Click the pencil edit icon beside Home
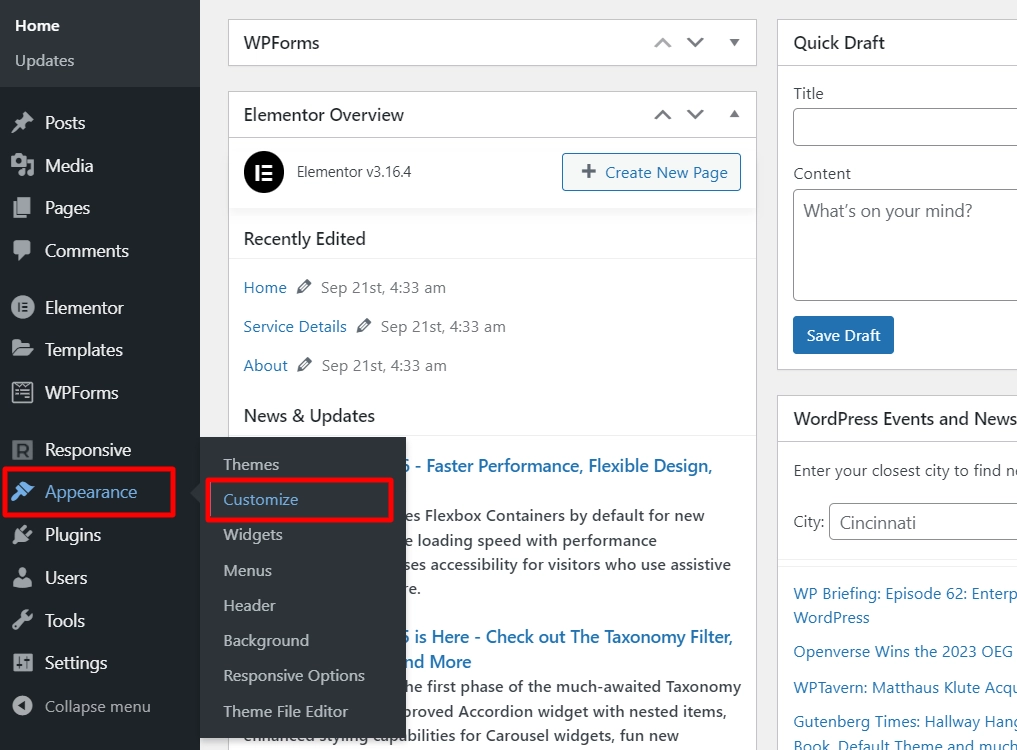 (304, 287)
